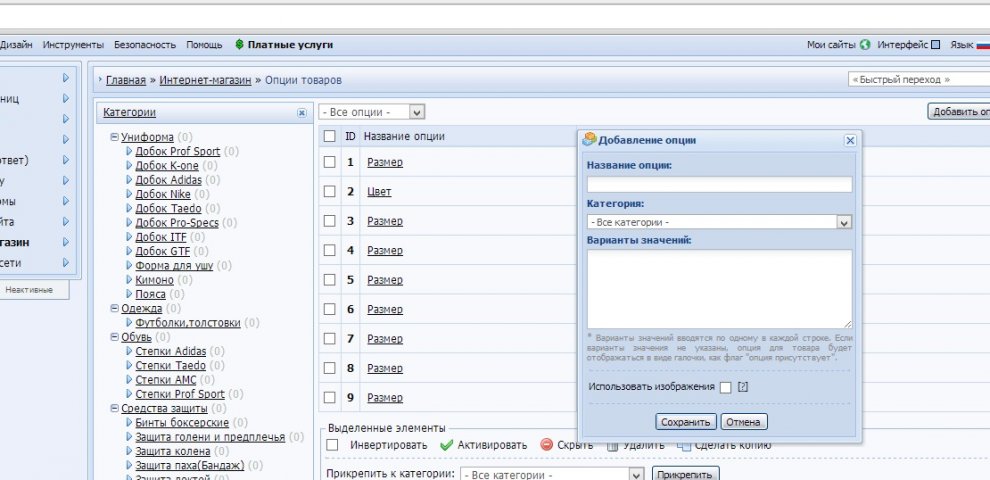Open the Быстрый переход dropdown

[x=919, y=80]
